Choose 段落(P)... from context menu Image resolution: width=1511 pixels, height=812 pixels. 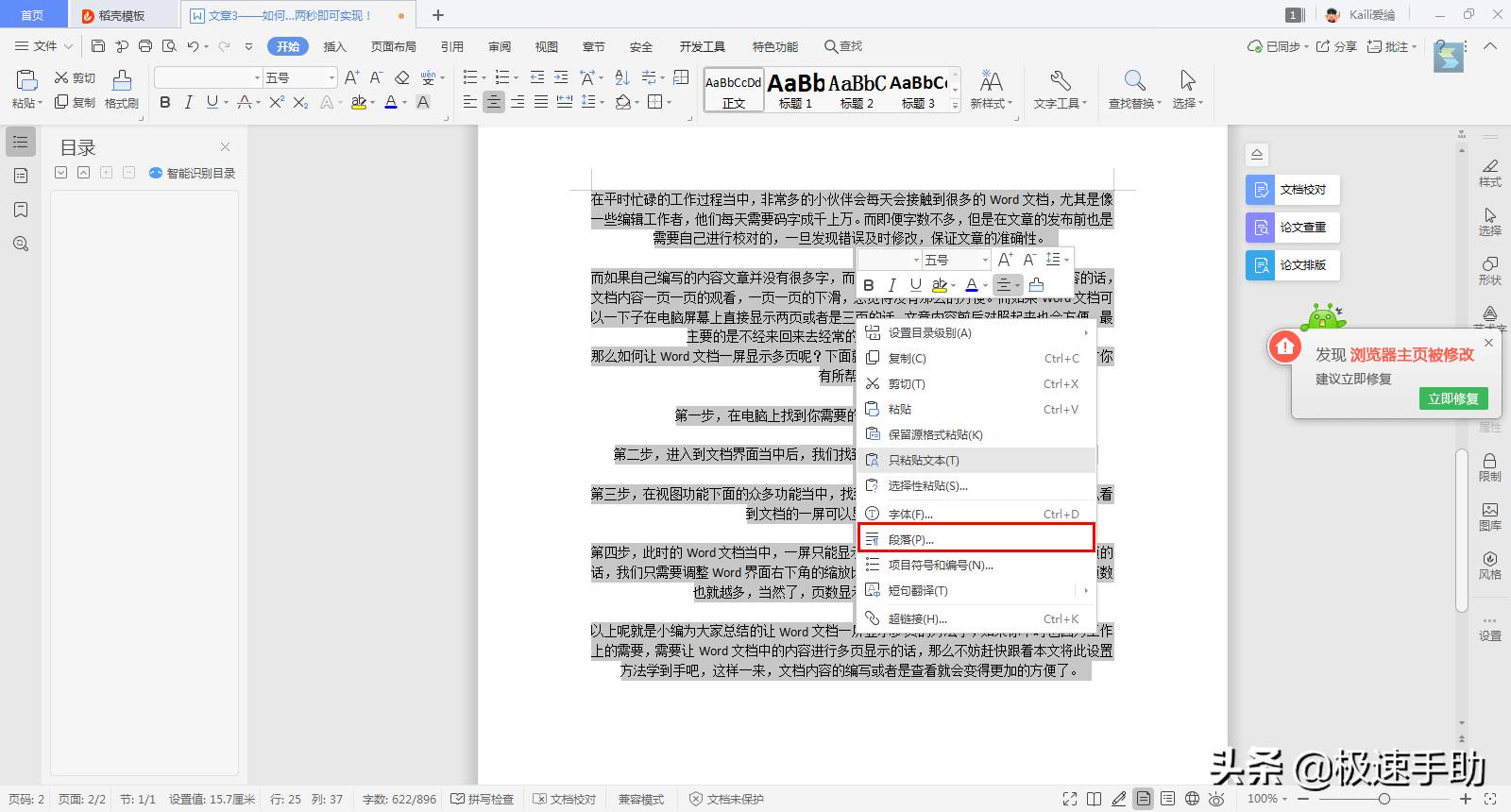976,539
